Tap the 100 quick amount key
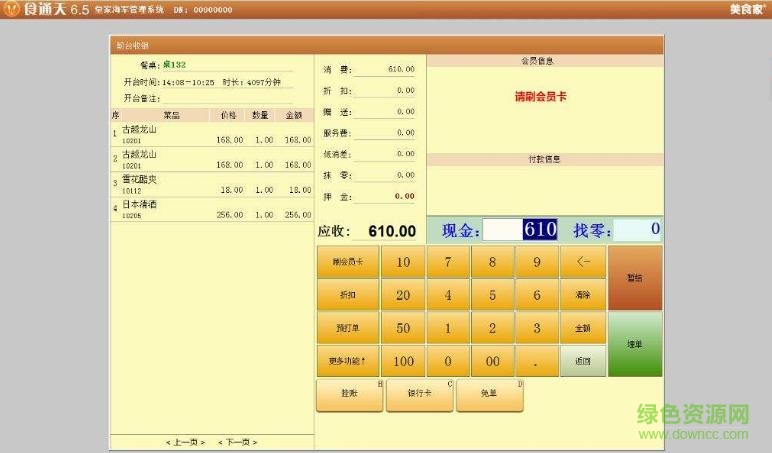Image resolution: width=772 pixels, height=453 pixels. click(x=403, y=361)
